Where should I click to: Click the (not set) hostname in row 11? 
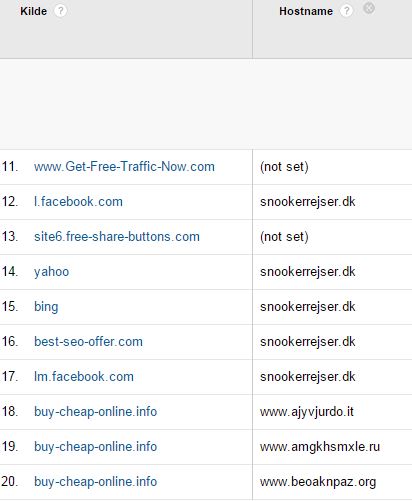(284, 166)
